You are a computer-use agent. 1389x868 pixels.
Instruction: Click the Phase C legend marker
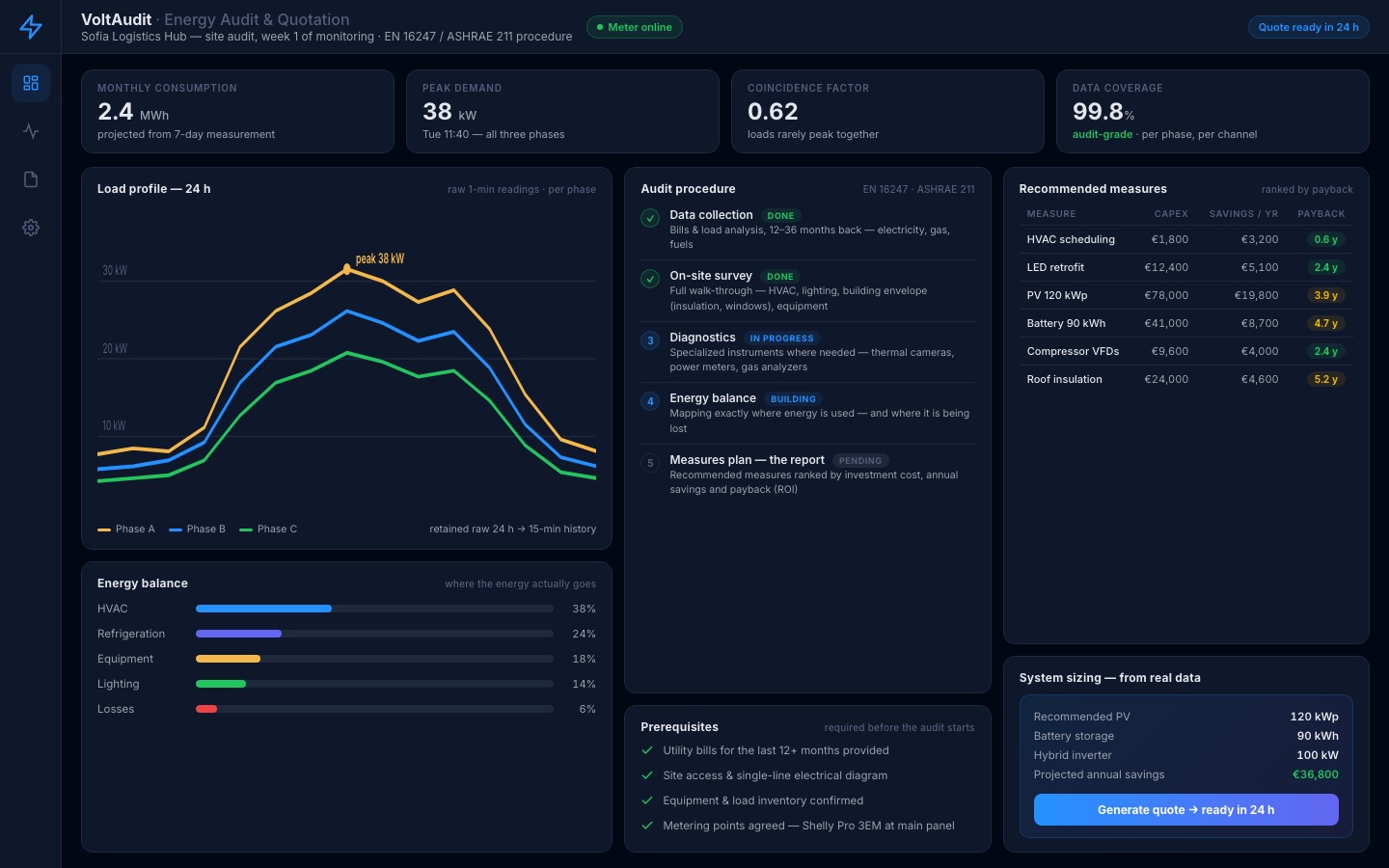[x=246, y=529]
